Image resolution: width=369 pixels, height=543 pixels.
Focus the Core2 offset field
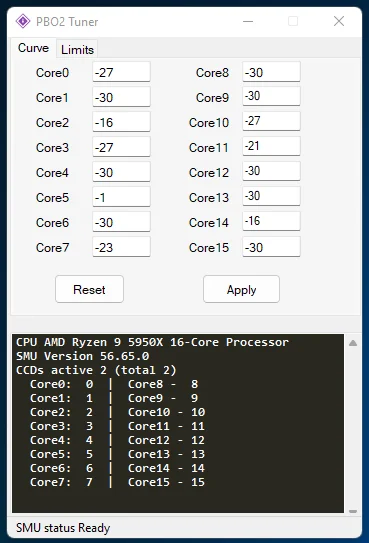(121, 122)
